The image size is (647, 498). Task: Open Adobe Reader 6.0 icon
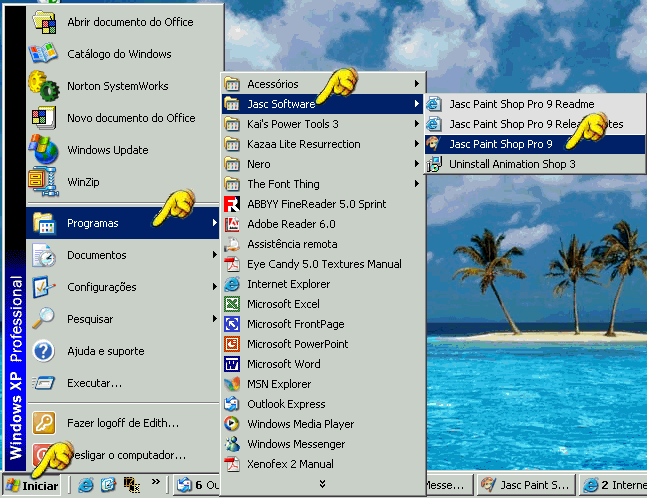click(232, 224)
